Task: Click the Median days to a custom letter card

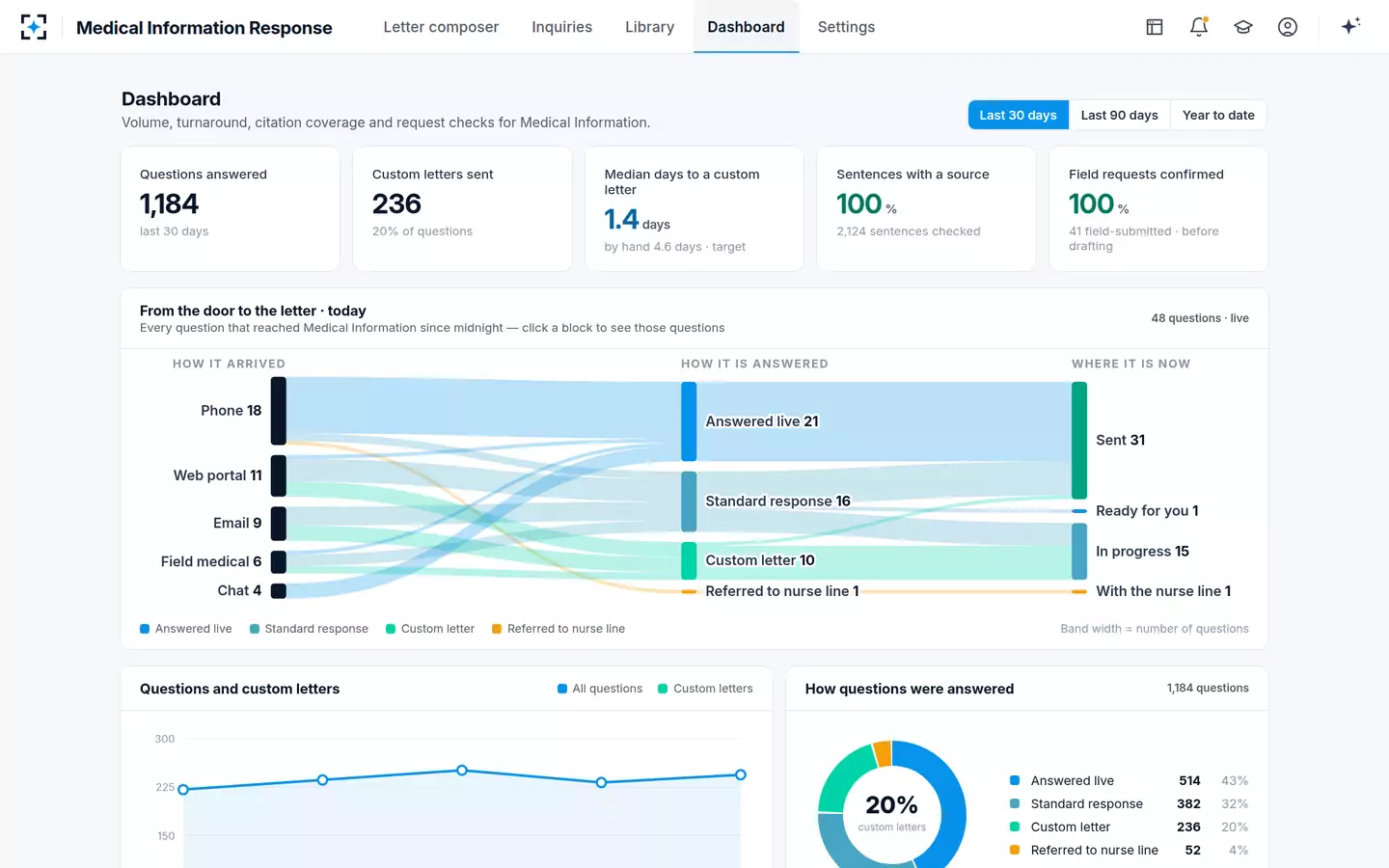Action: (x=694, y=208)
